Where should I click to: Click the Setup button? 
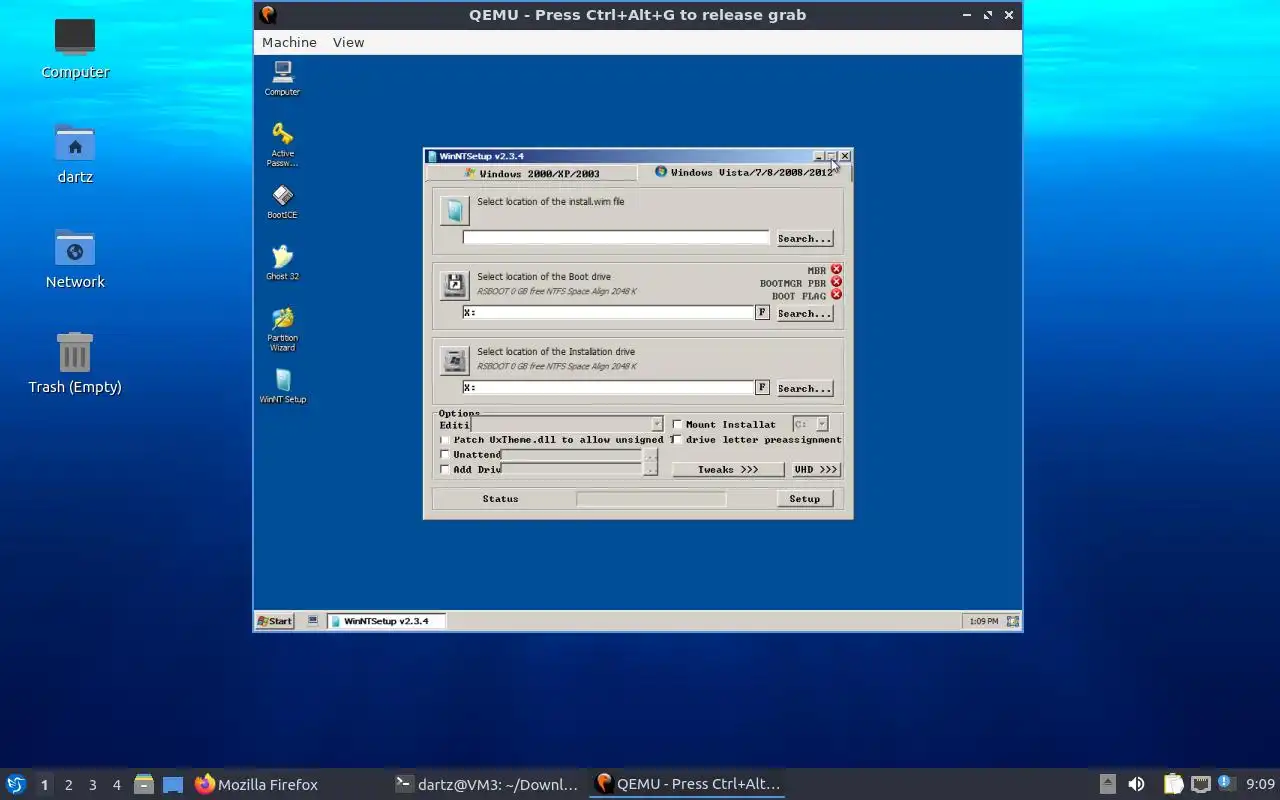[x=804, y=498]
